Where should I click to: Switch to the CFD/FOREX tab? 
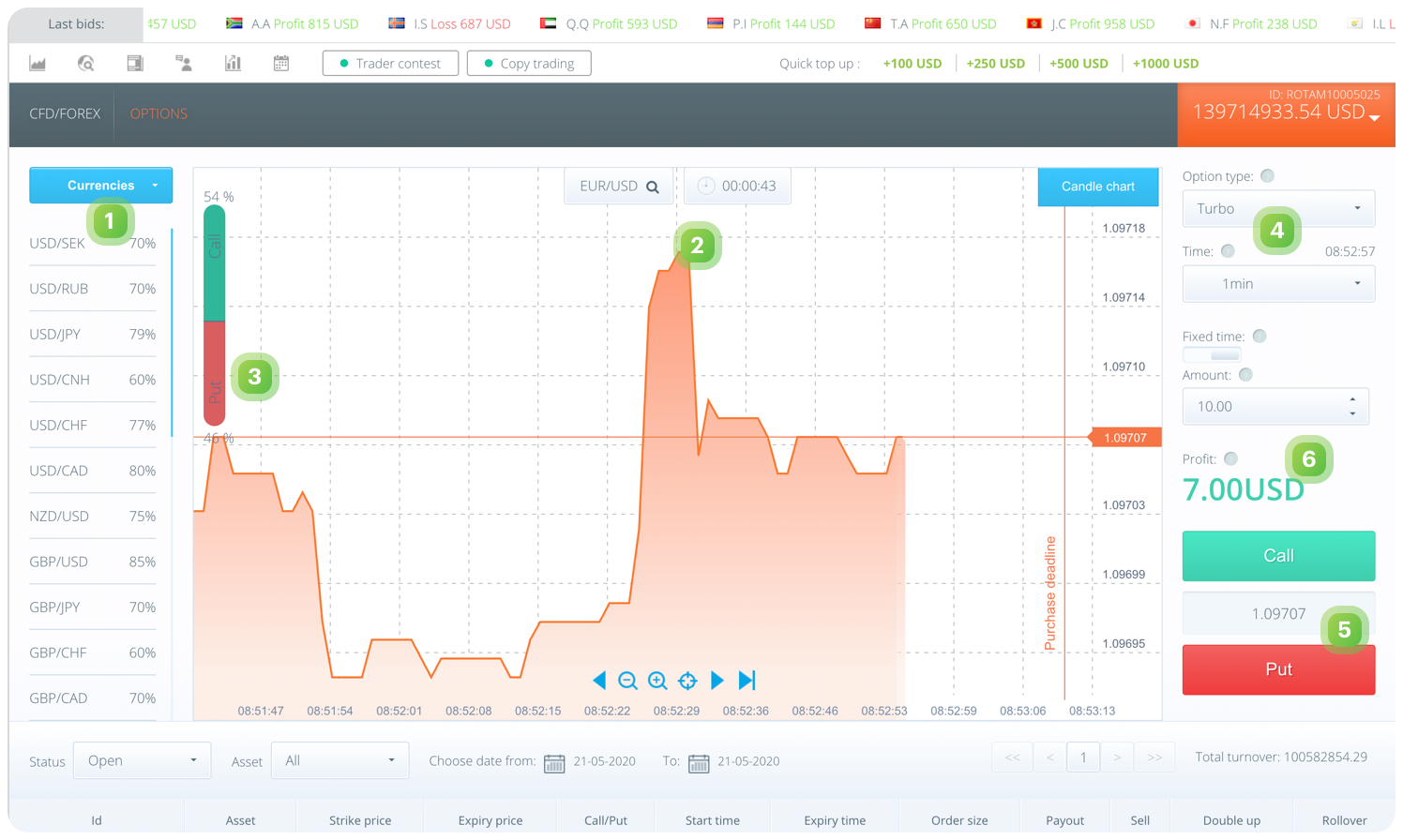click(x=65, y=113)
